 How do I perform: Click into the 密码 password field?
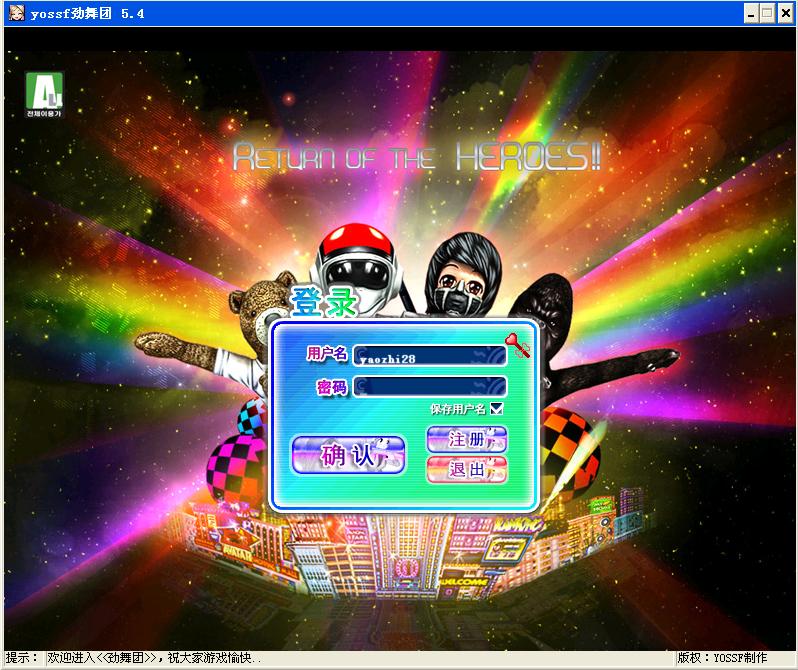click(x=430, y=385)
